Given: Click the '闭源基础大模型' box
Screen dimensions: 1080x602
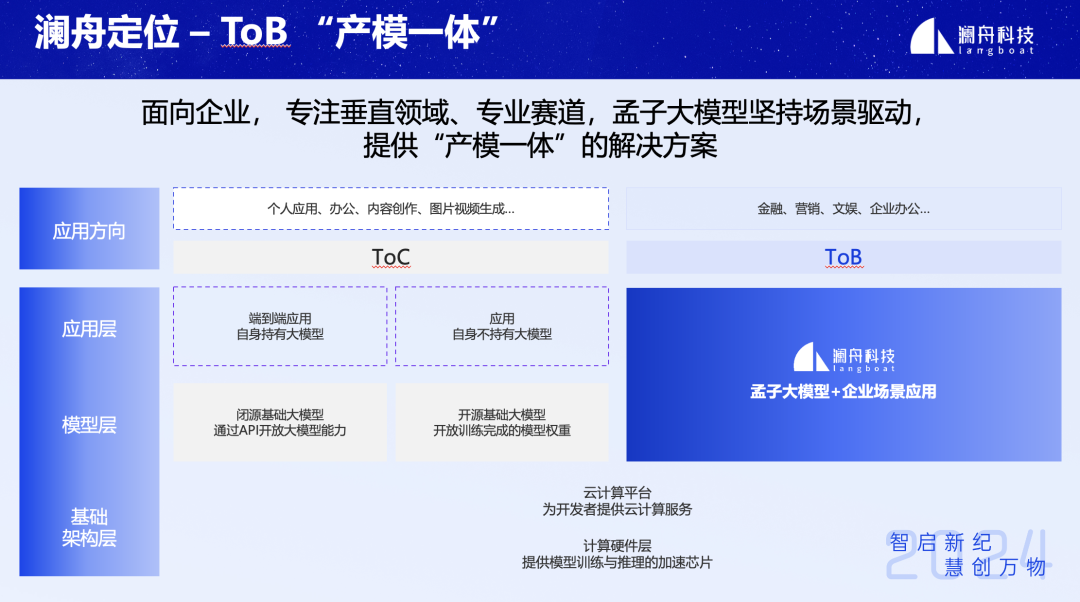Looking at the screenshot, I should pos(280,422).
